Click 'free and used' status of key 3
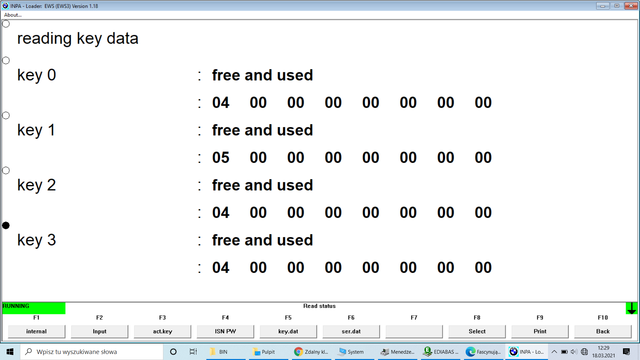The width and height of the screenshot is (640, 360). [262, 240]
